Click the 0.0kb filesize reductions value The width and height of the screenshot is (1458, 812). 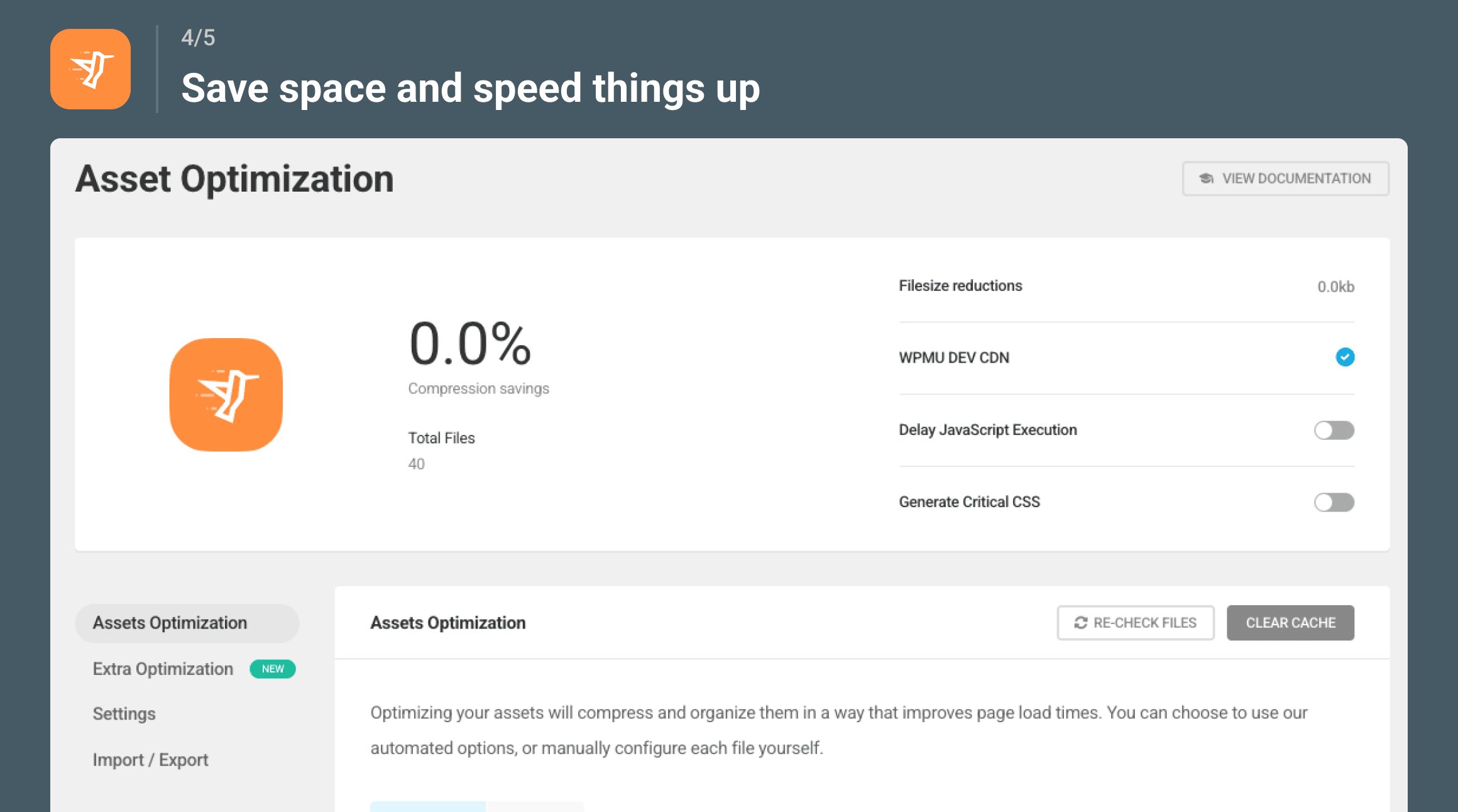[1335, 287]
